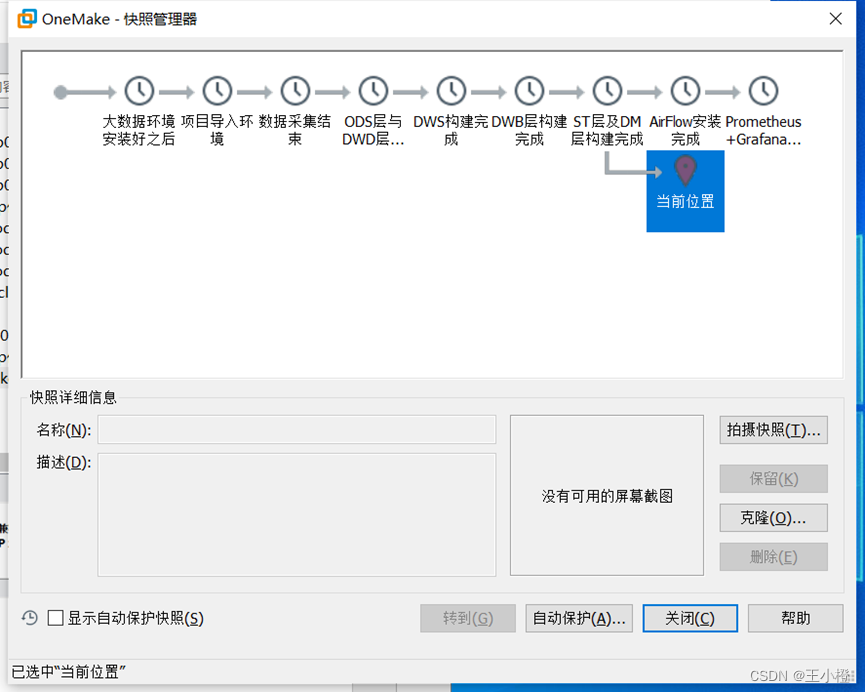The image size is (865, 692).
Task: Enable the 显示自动保护快照 checkbox
Action: 56,618
